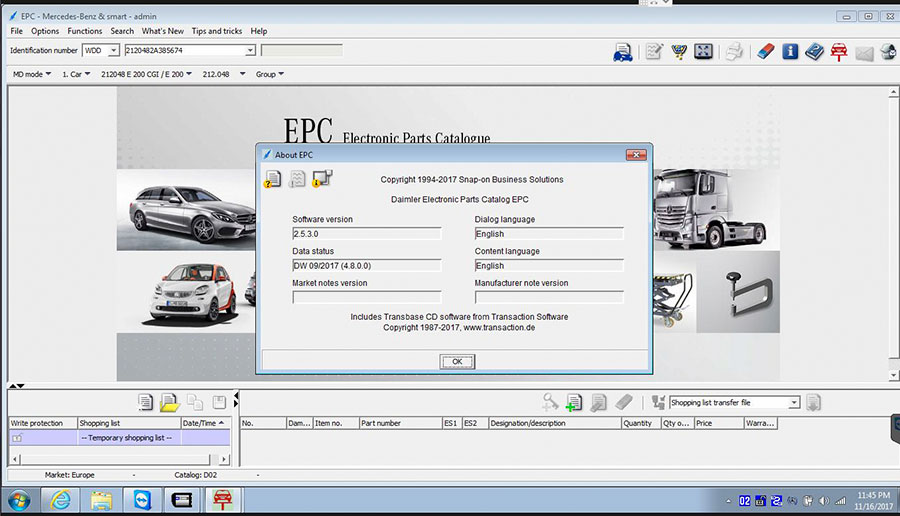The image size is (900, 516).
Task: Click the Data status field
Action: click(x=367, y=266)
